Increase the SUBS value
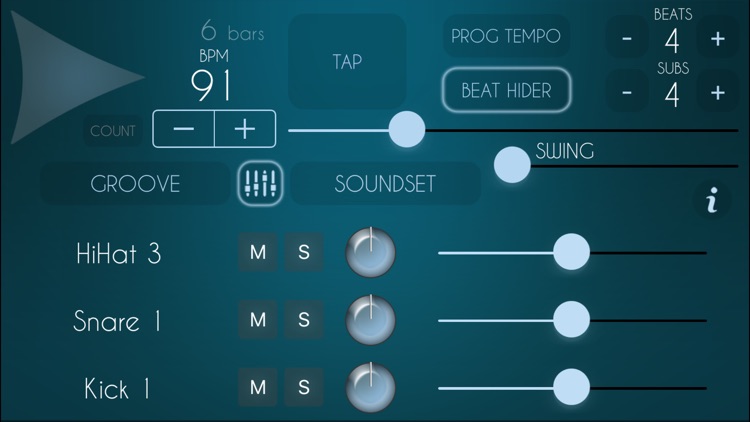The width and height of the screenshot is (750, 422). pyautogui.click(x=717, y=92)
